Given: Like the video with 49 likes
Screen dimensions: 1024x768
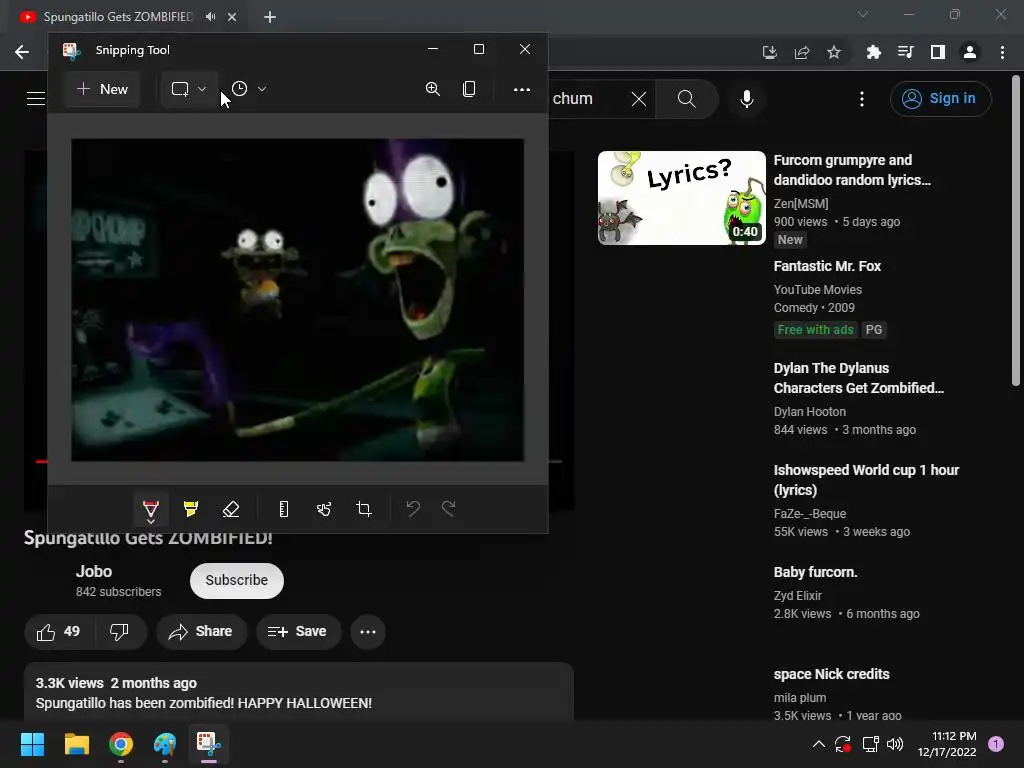Looking at the screenshot, I should pos(59,632).
